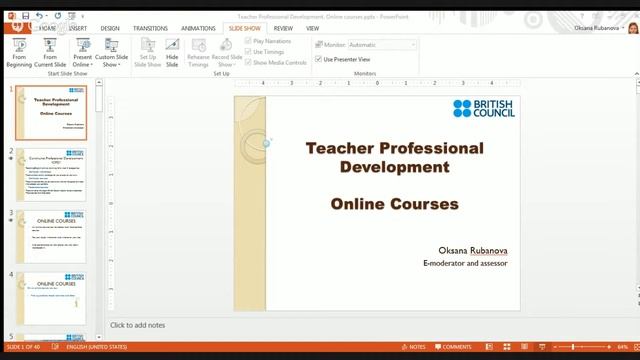Toggle Use Timings checkbox

point(248,51)
